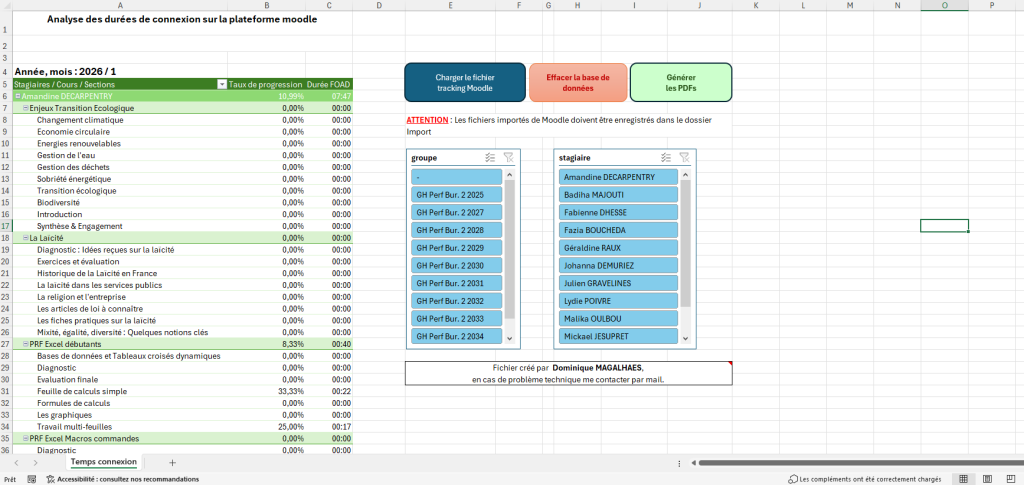
Task: Collapse PRF Excel Macros commandes group
Action: (25, 439)
